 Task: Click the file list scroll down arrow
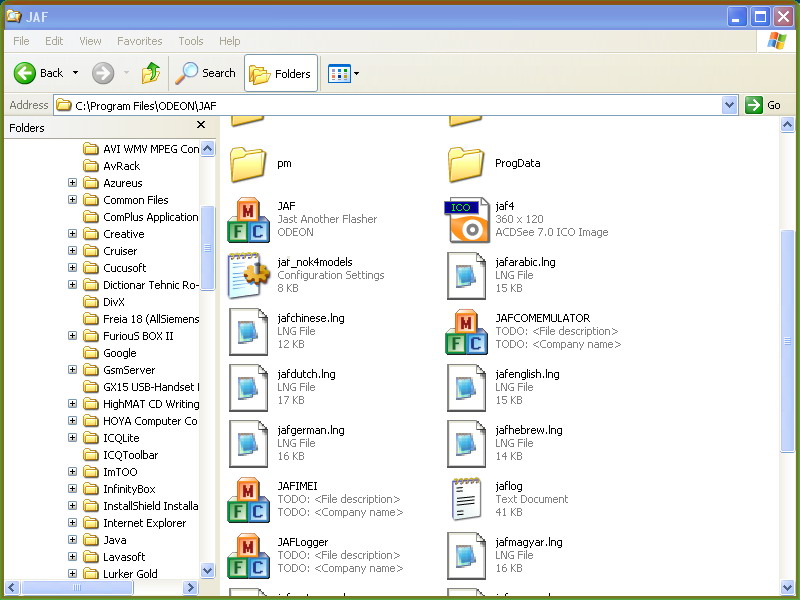788,587
